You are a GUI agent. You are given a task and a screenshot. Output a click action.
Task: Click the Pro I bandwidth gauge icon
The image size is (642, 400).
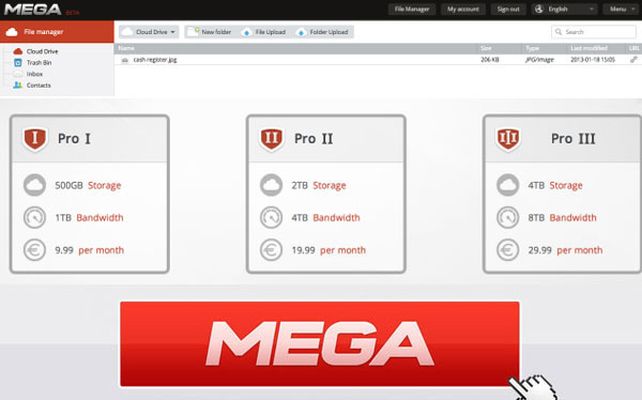34,217
